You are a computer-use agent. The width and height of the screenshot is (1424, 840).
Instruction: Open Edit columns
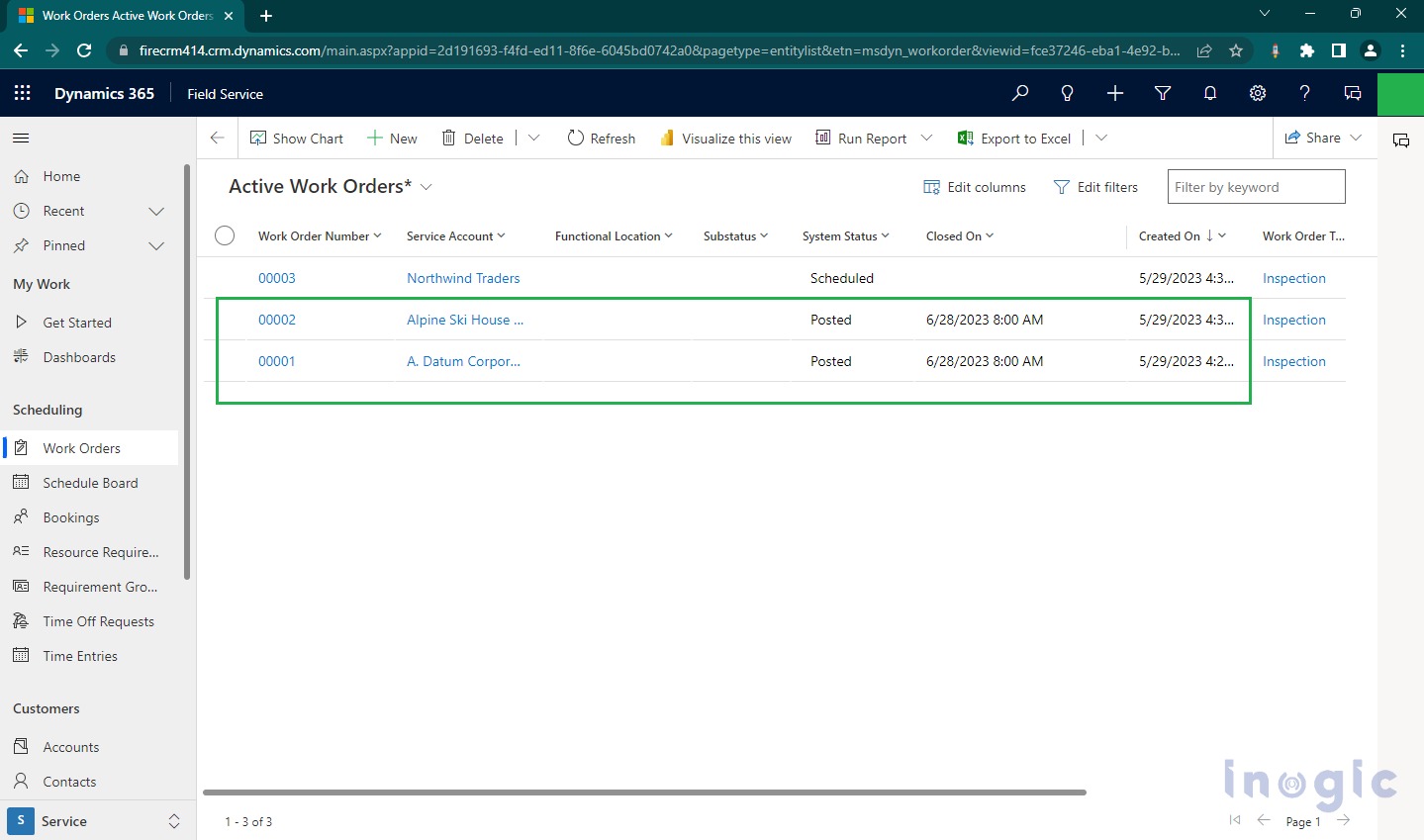974,186
